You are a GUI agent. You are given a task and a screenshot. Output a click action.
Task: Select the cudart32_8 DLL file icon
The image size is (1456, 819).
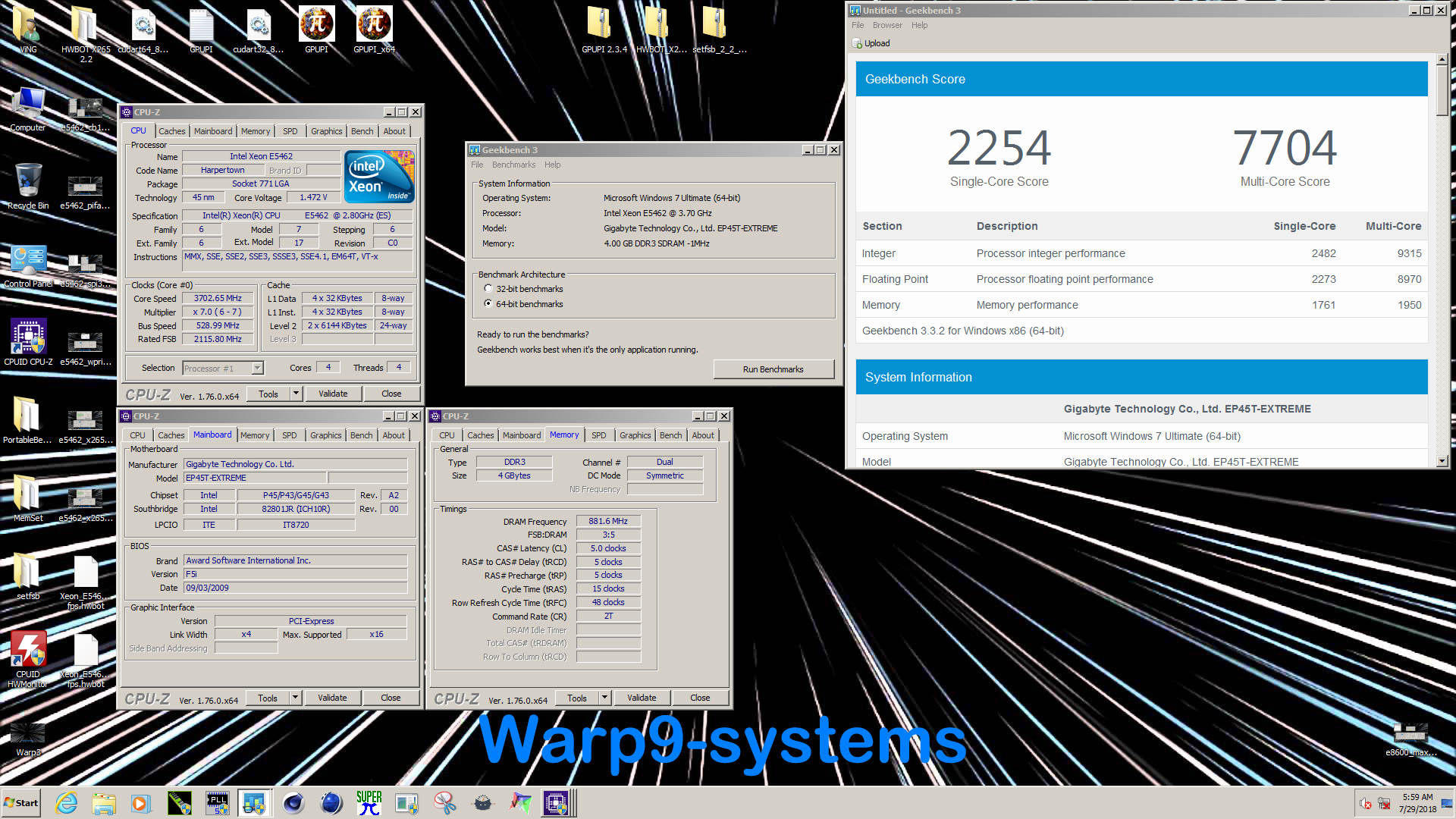coord(259,30)
